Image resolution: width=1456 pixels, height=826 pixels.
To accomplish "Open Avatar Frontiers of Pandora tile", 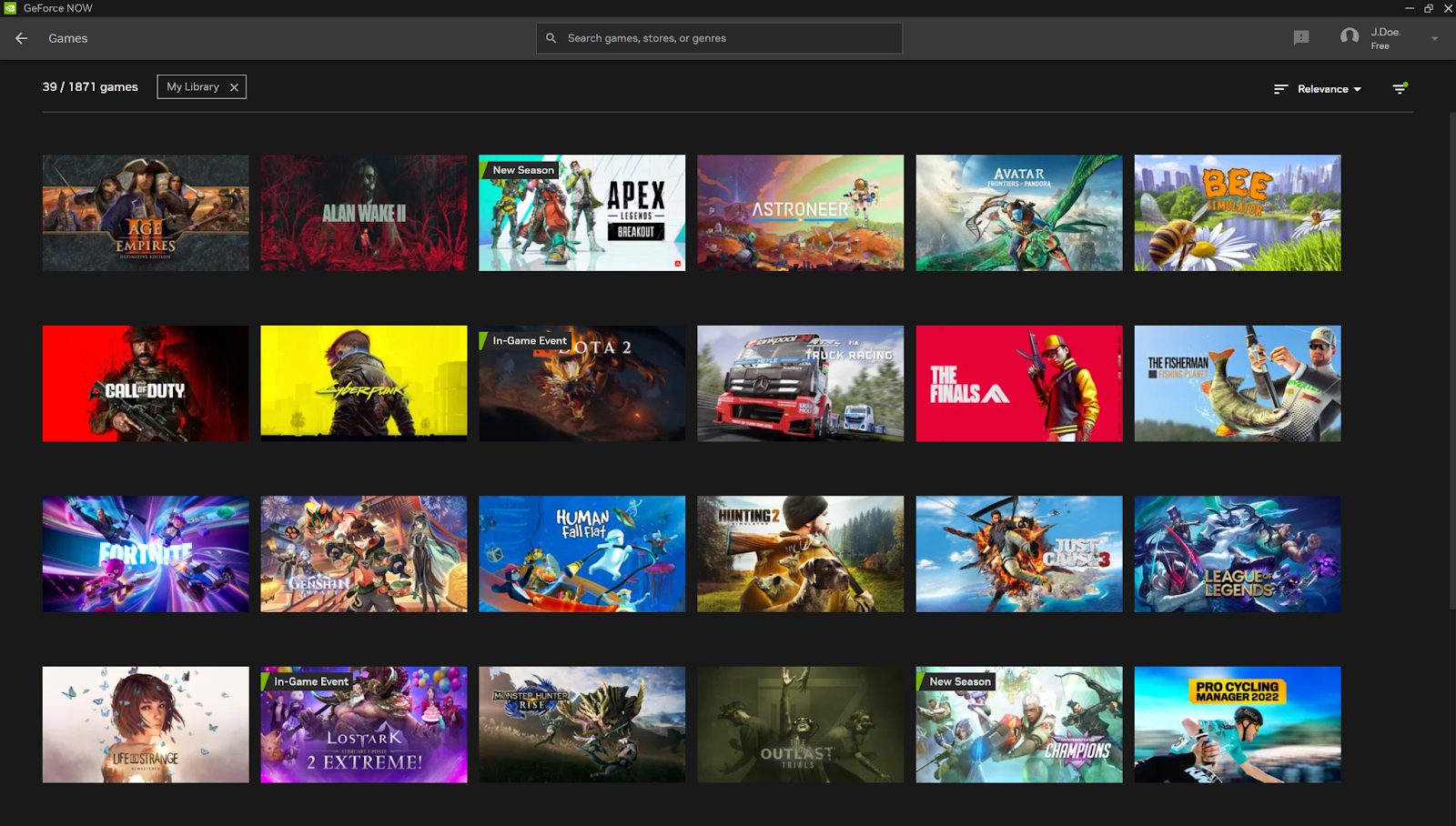I will pyautogui.click(x=1019, y=213).
